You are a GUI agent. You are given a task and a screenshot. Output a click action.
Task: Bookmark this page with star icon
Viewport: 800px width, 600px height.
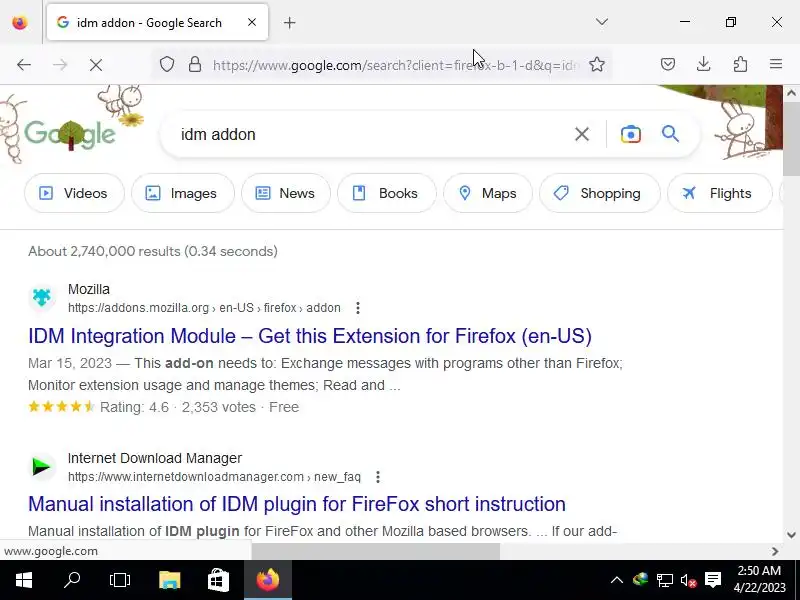[596, 65]
